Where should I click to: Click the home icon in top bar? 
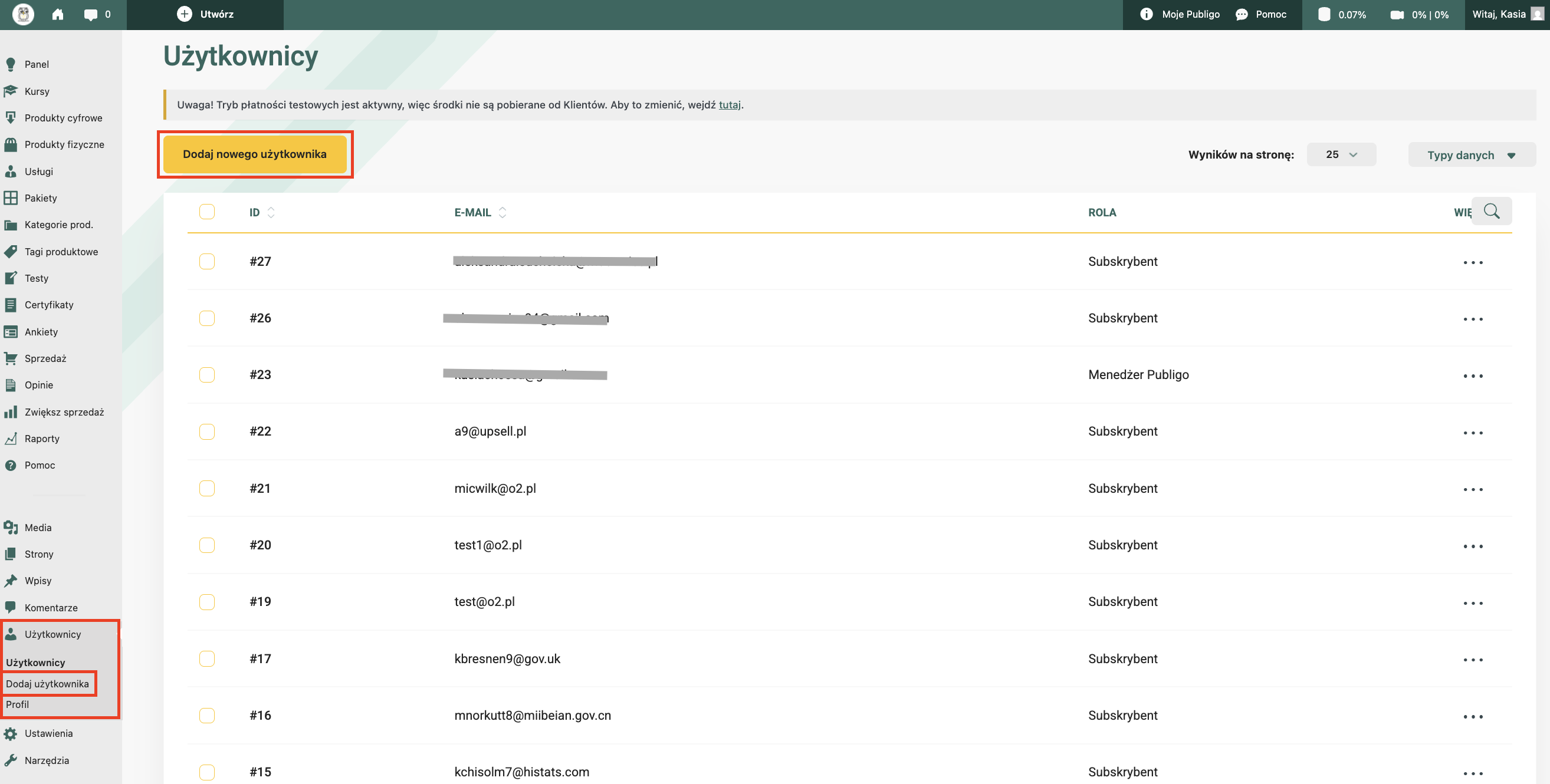coord(58,14)
